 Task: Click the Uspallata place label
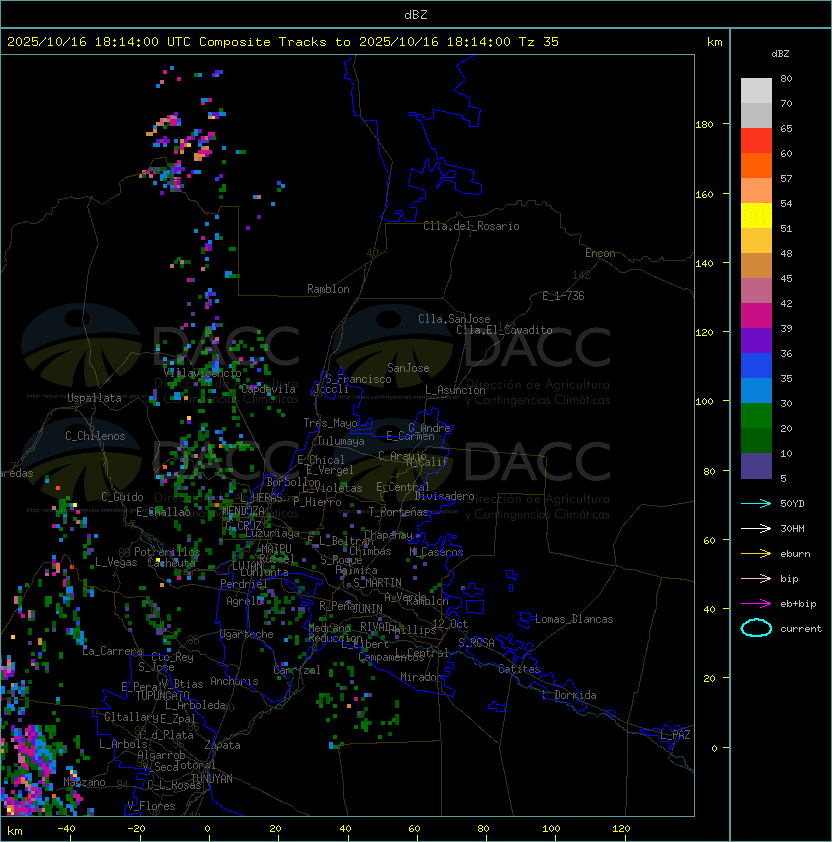(94, 398)
